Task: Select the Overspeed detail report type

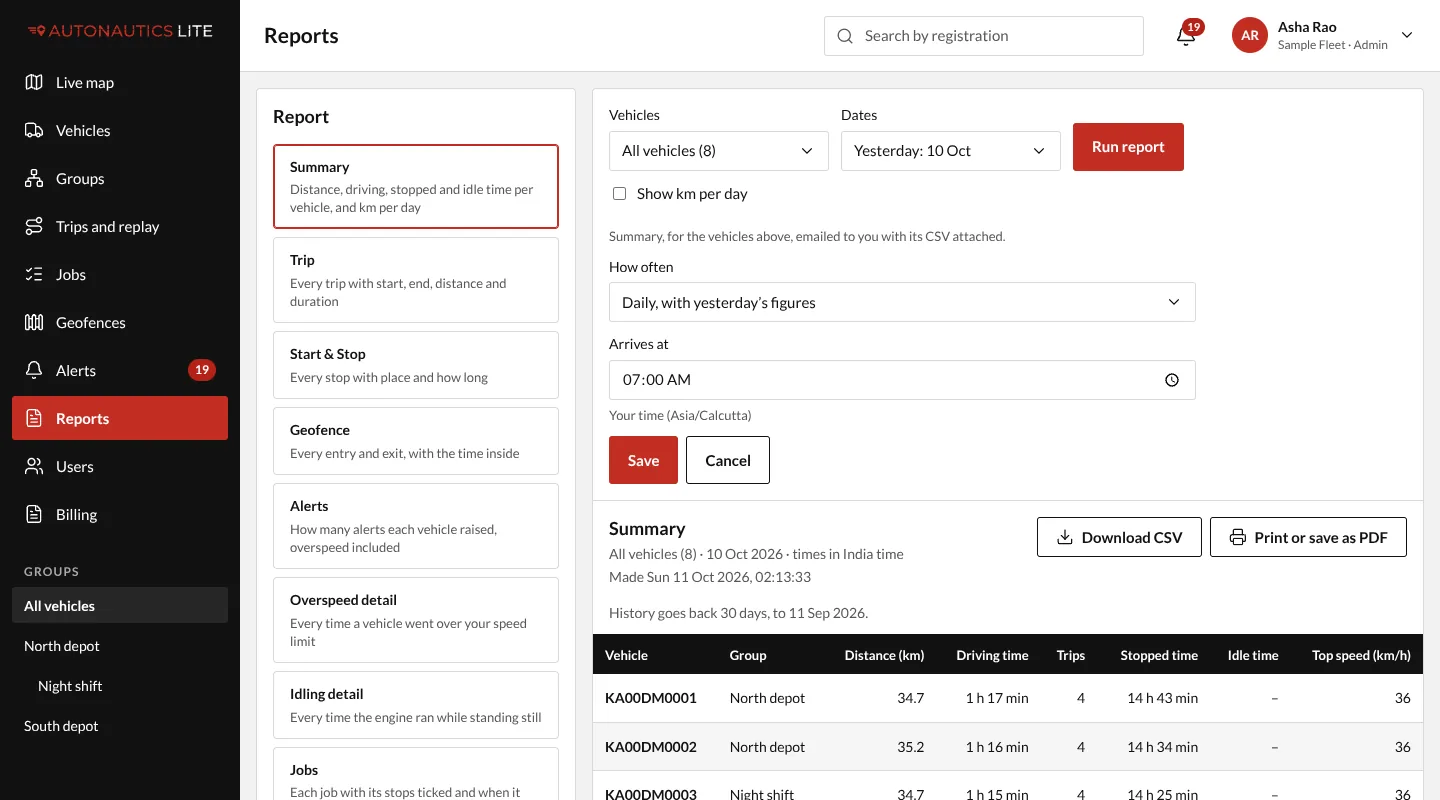Action: pyautogui.click(x=416, y=620)
